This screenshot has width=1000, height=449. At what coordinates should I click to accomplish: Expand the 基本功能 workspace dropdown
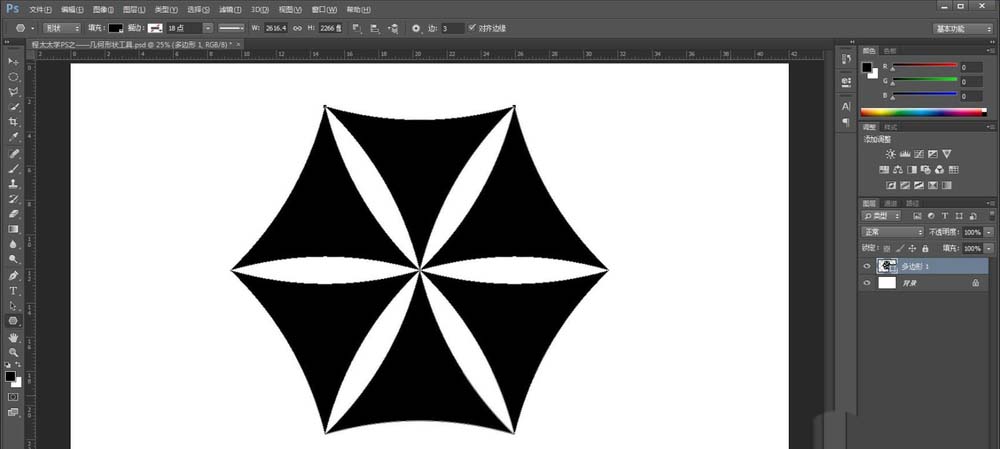(962, 28)
